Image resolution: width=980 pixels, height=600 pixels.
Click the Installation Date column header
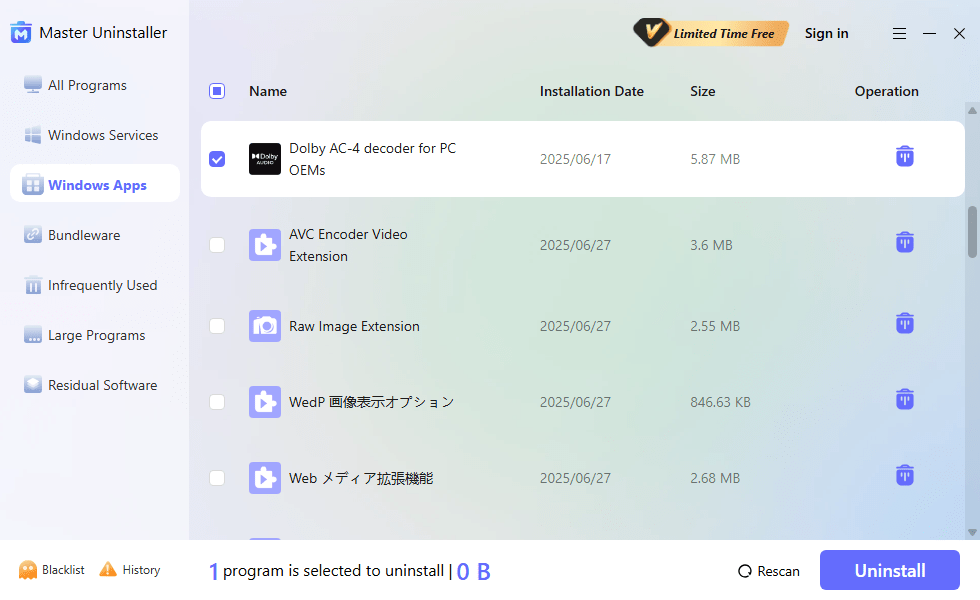click(x=591, y=91)
